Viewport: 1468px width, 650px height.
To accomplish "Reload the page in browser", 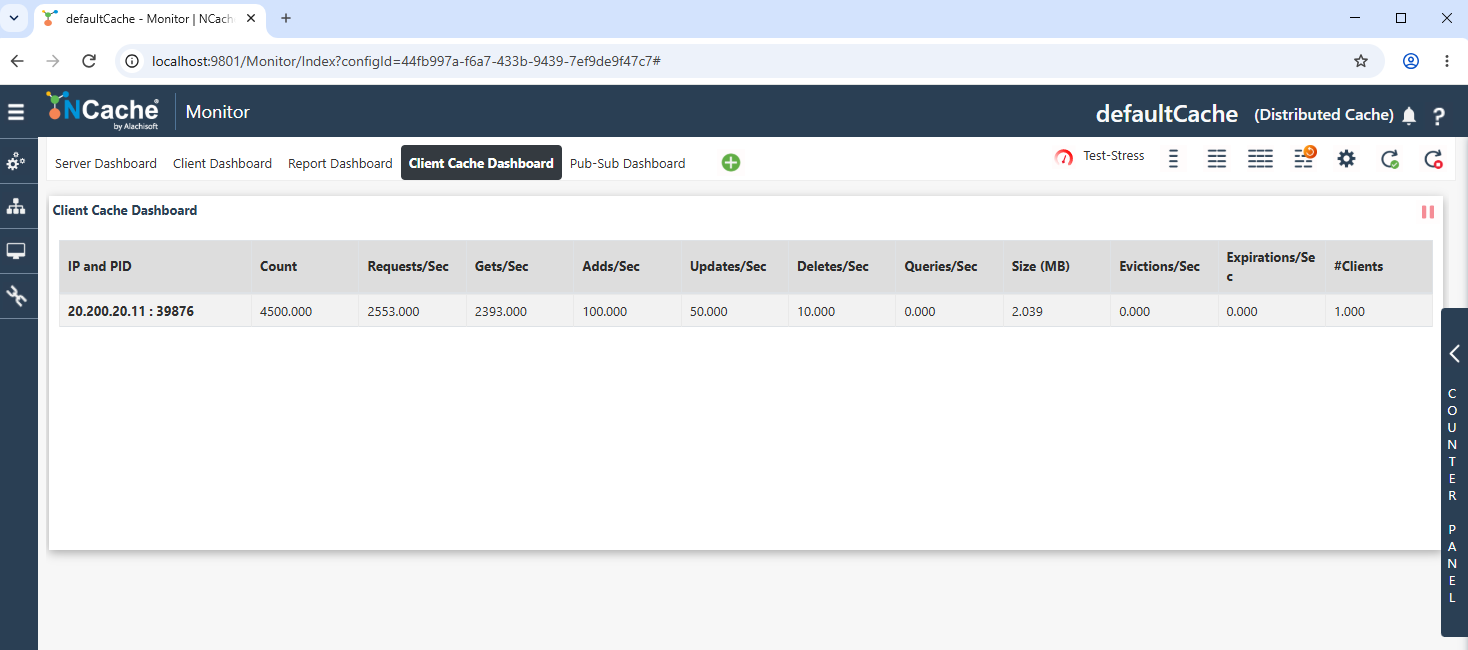I will pyautogui.click(x=89, y=61).
